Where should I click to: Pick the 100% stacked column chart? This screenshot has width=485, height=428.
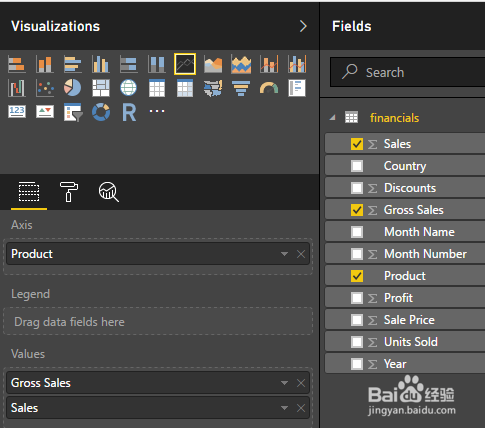point(157,64)
